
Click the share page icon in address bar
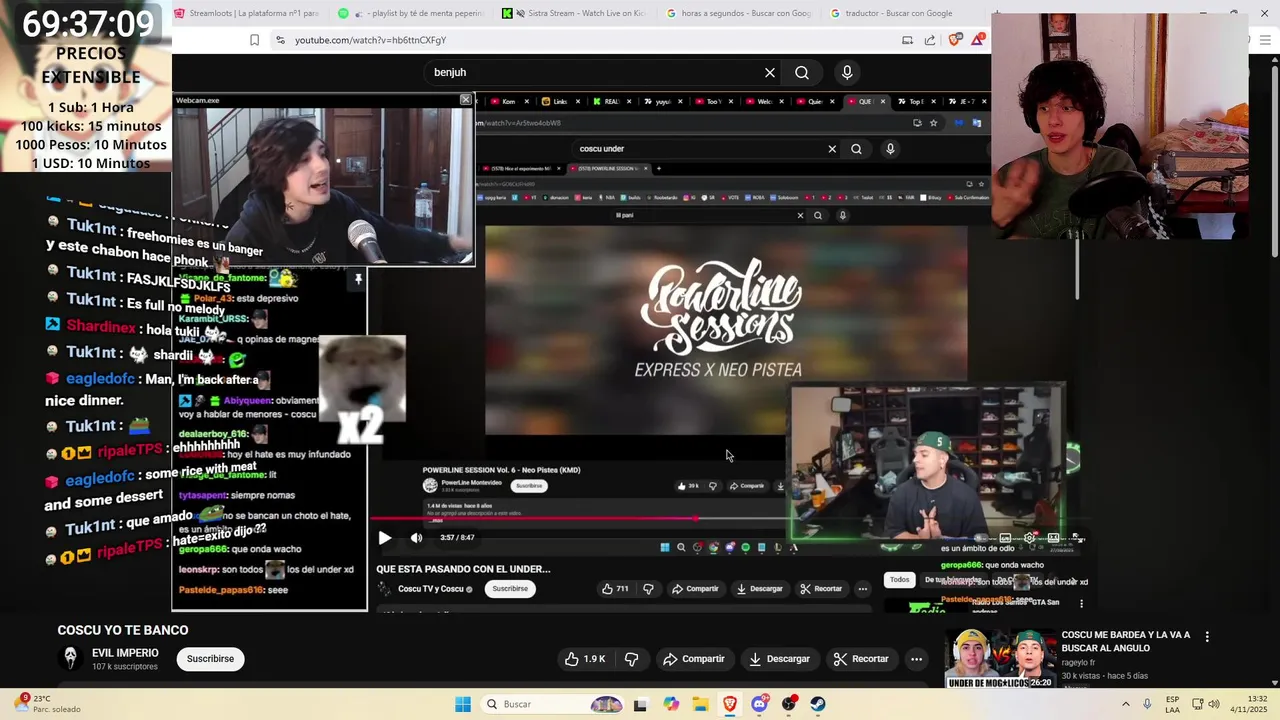930,40
